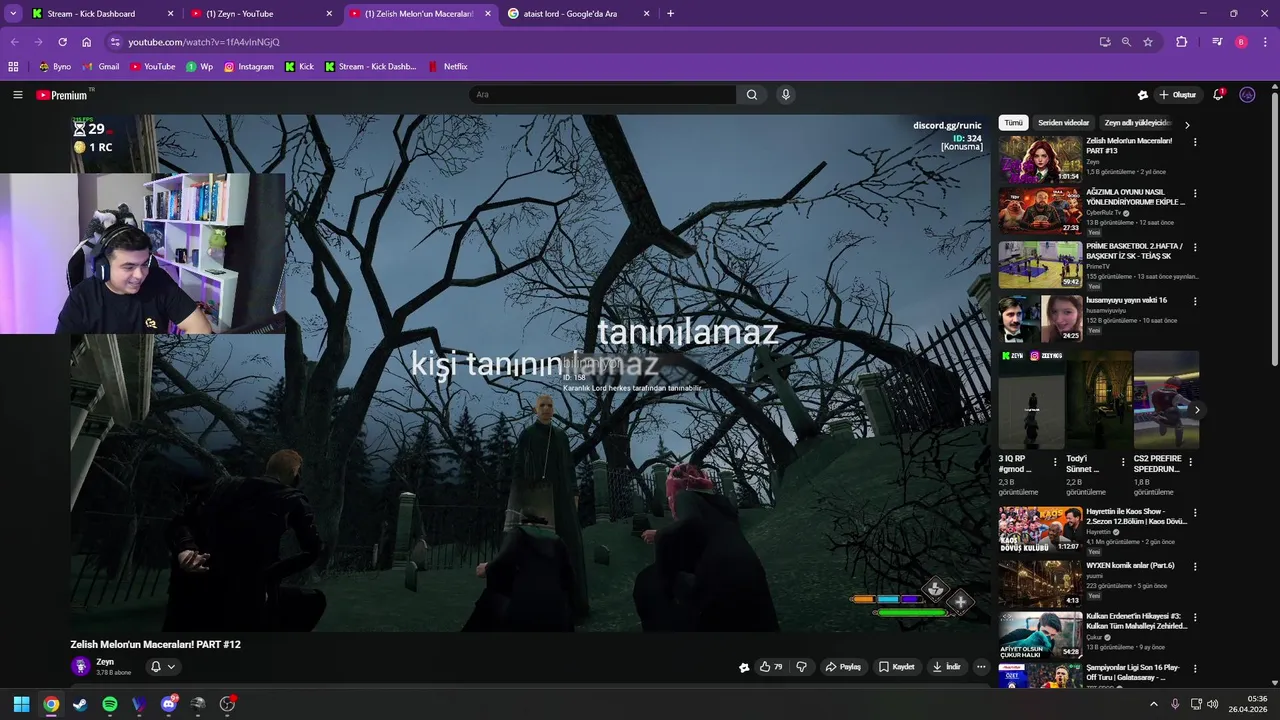This screenshot has width=1280, height=720.
Task: Click the zoom magnifier in address bar
Action: (x=1126, y=42)
